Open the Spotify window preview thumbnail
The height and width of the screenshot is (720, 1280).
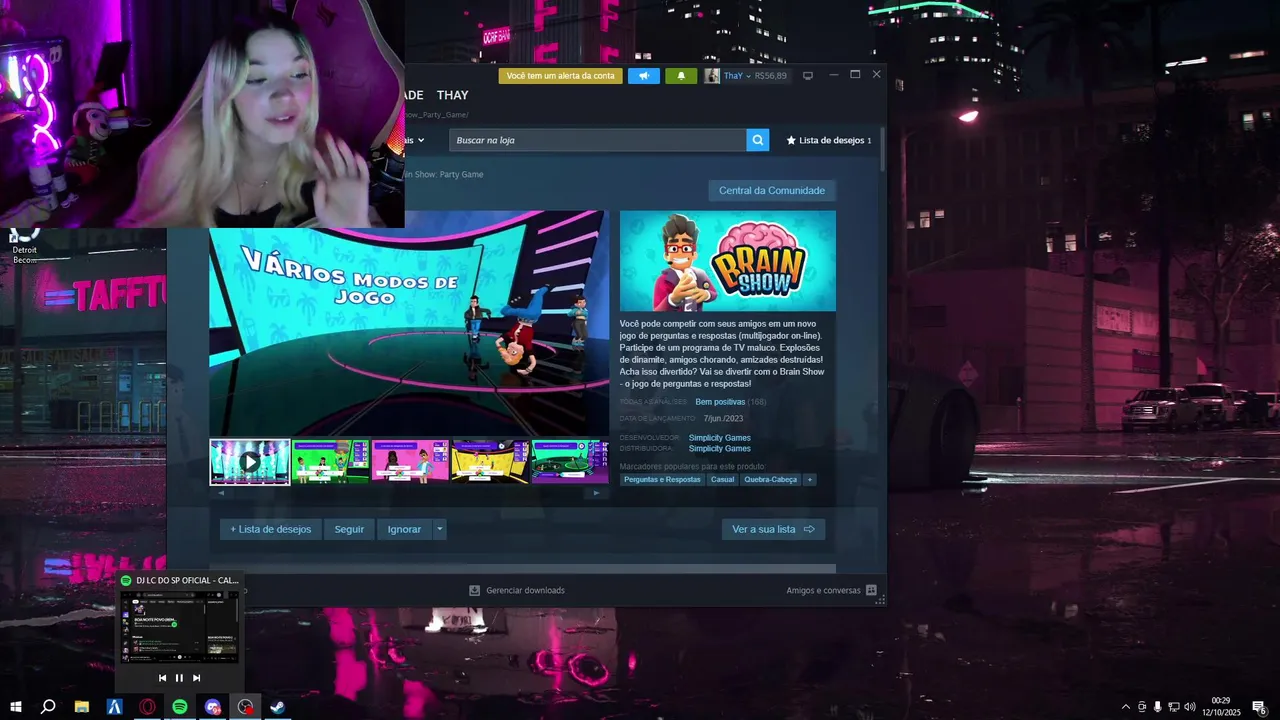180,626
